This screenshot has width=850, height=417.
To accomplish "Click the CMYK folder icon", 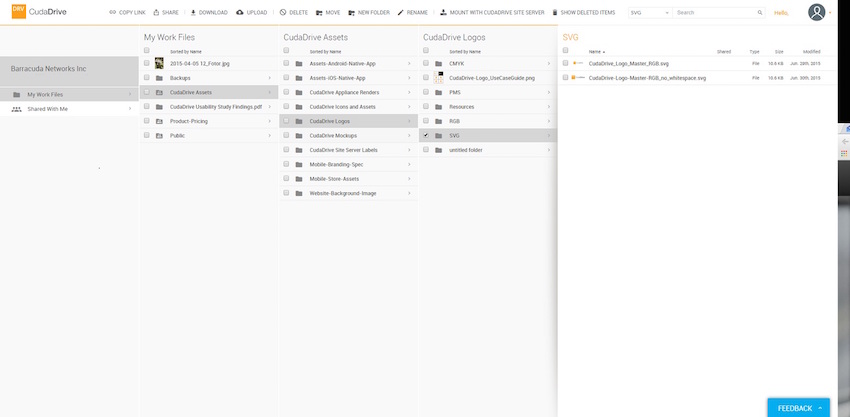I will [x=439, y=63].
